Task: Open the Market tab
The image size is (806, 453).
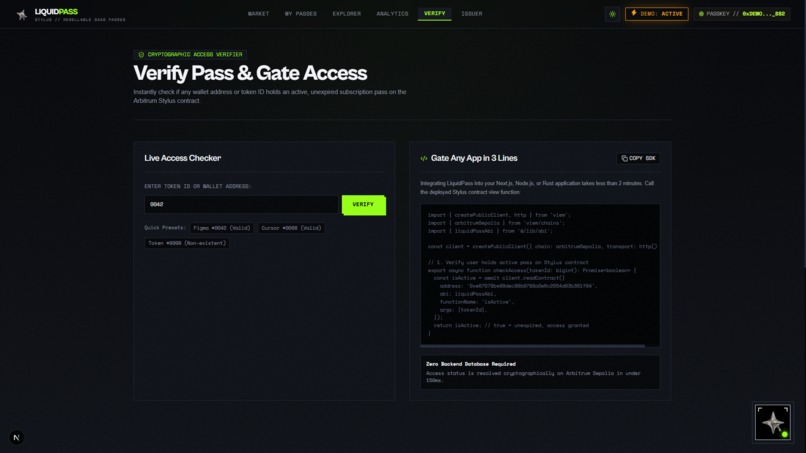Action: tap(258, 14)
